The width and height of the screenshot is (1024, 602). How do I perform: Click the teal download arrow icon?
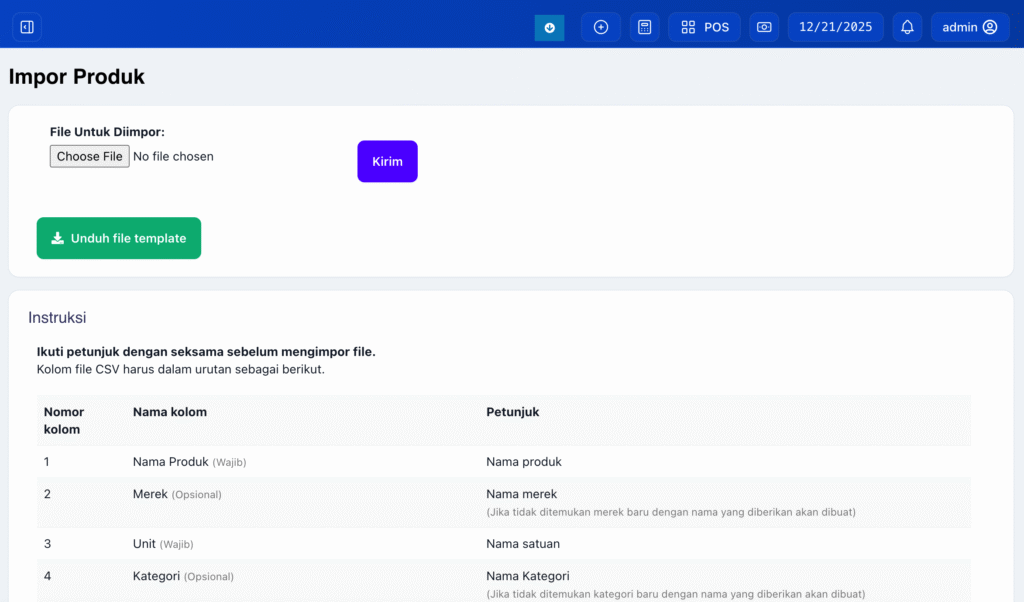tap(549, 28)
